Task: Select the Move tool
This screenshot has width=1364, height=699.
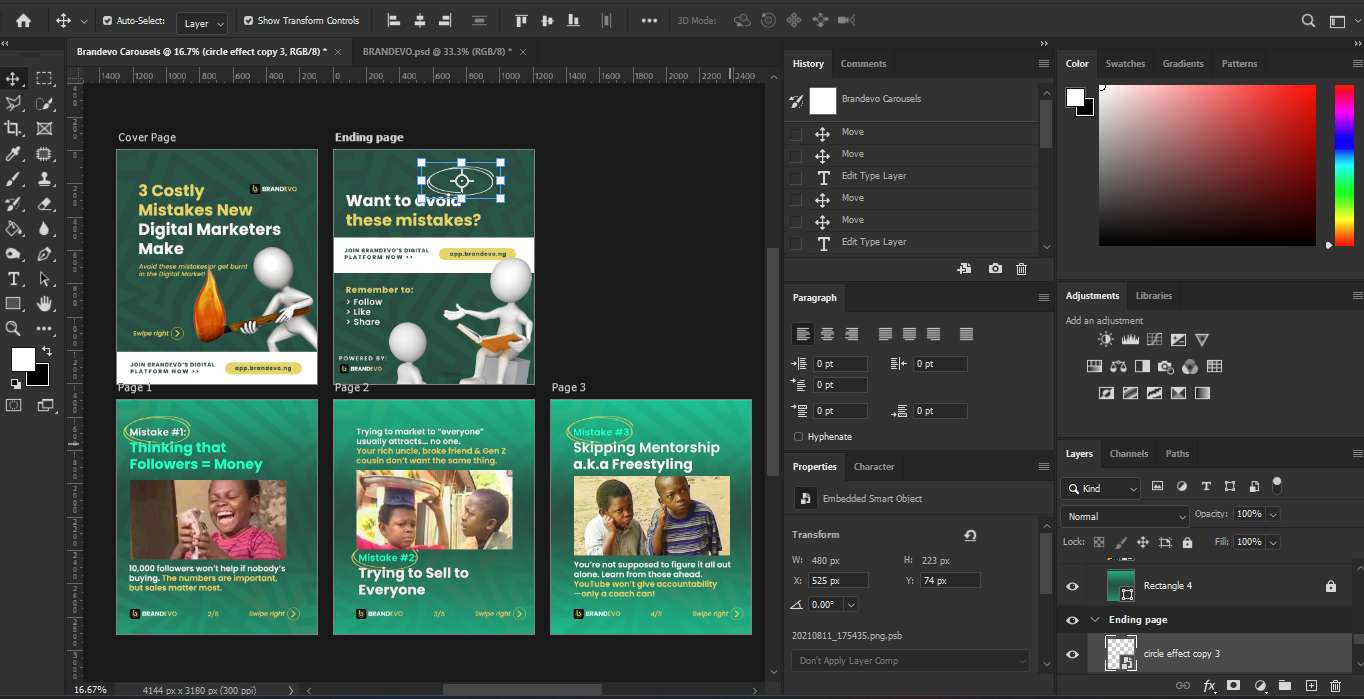Action: [14, 79]
